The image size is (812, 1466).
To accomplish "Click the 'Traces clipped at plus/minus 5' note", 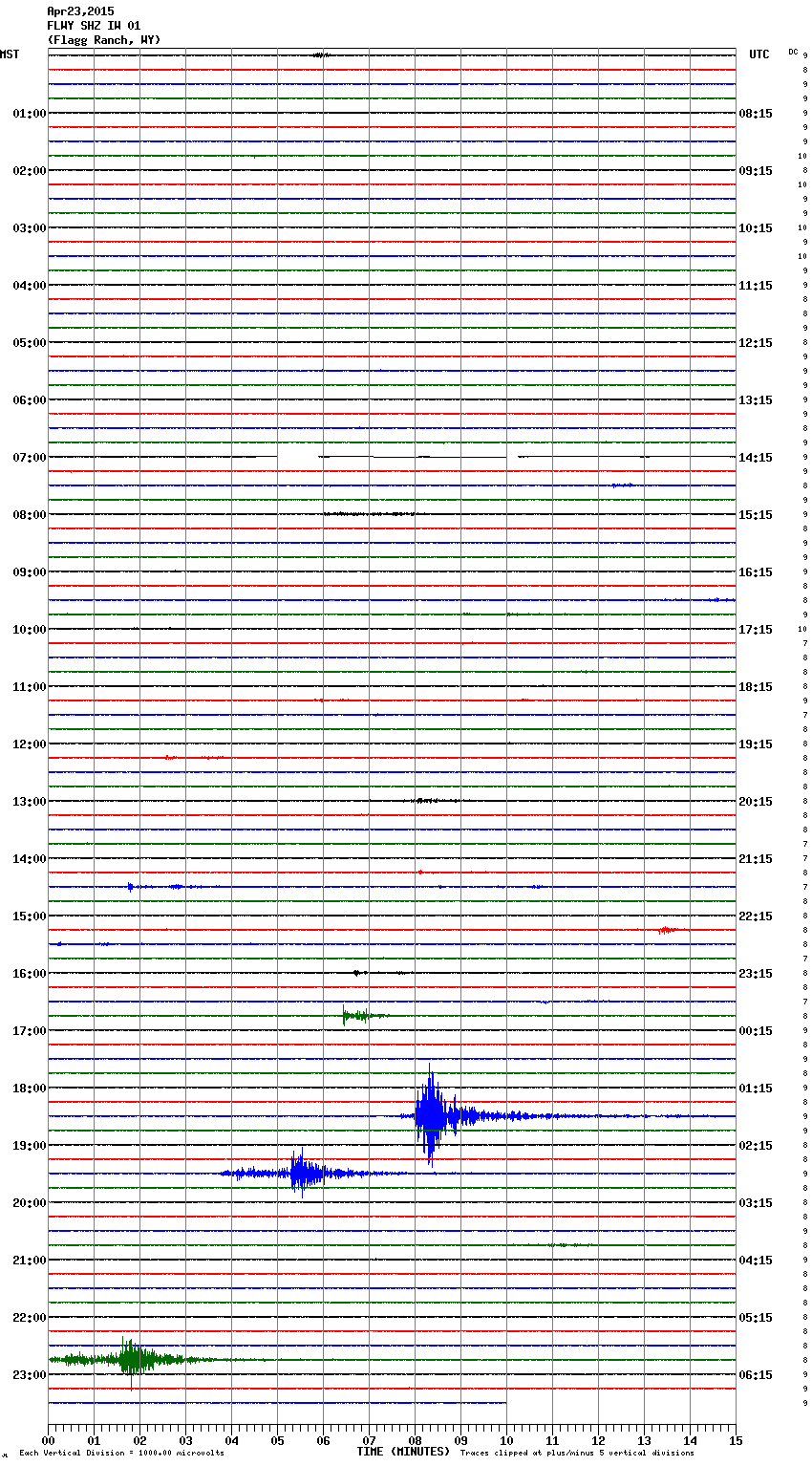I will [x=578, y=1454].
